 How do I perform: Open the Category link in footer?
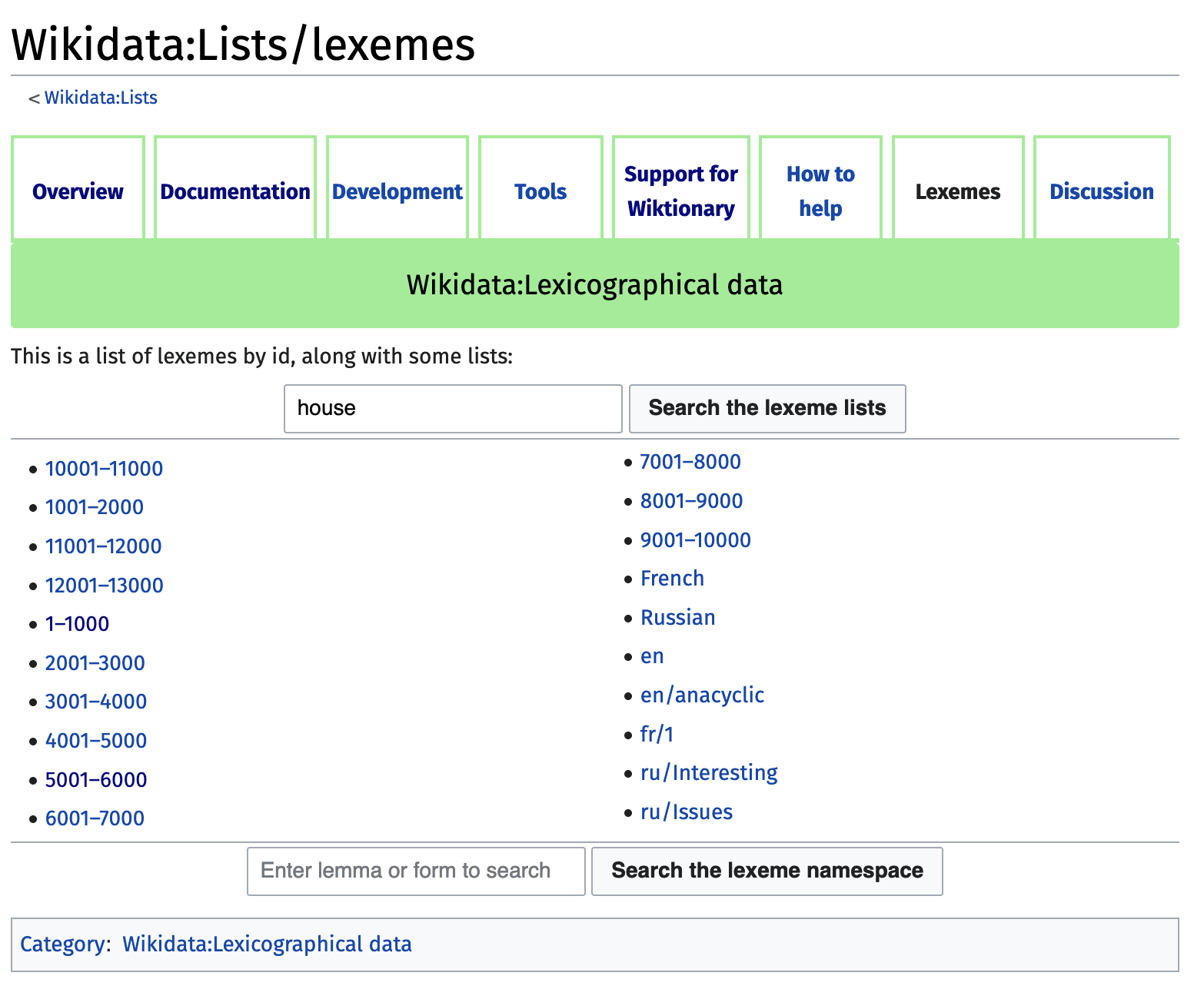click(63, 944)
